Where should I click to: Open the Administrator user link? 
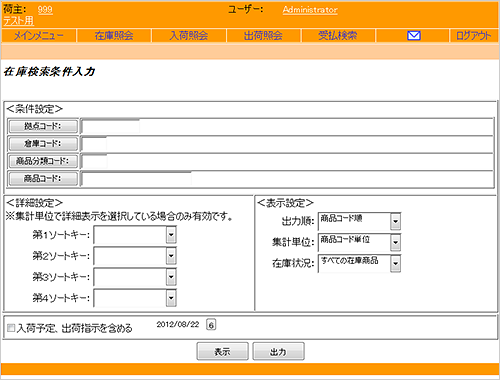click(x=310, y=10)
